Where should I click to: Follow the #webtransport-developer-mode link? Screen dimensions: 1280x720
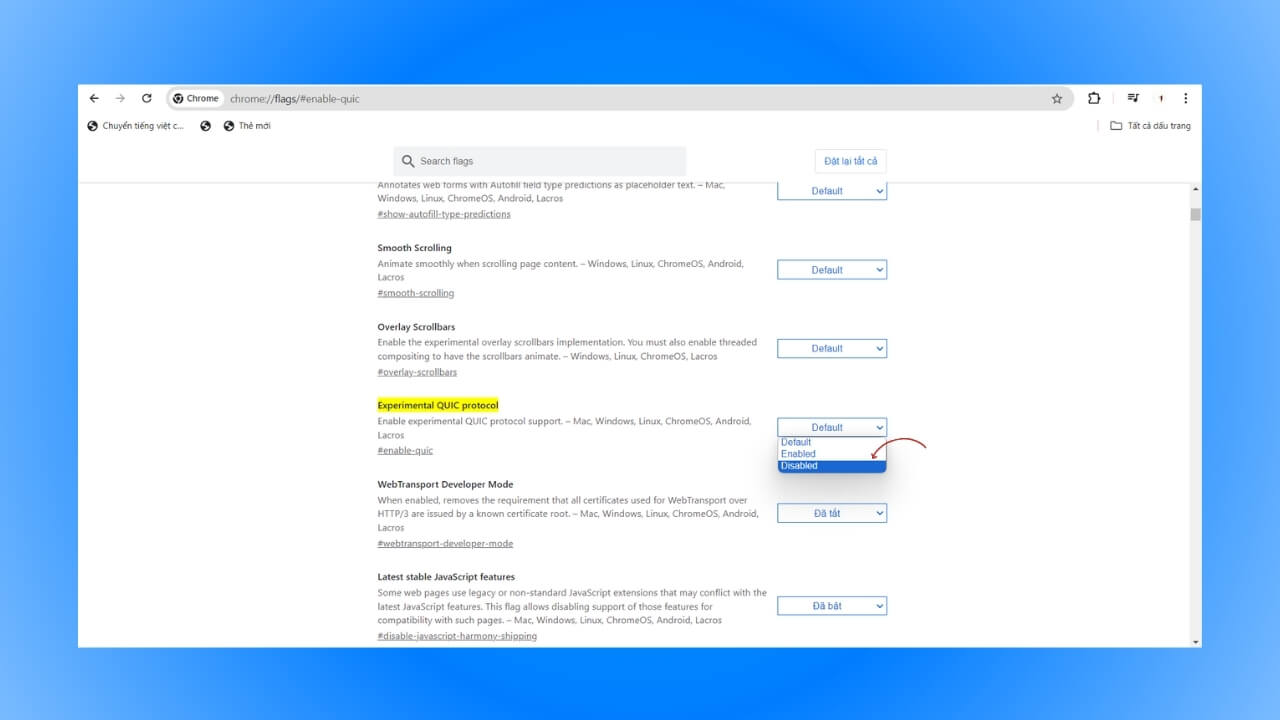445,544
